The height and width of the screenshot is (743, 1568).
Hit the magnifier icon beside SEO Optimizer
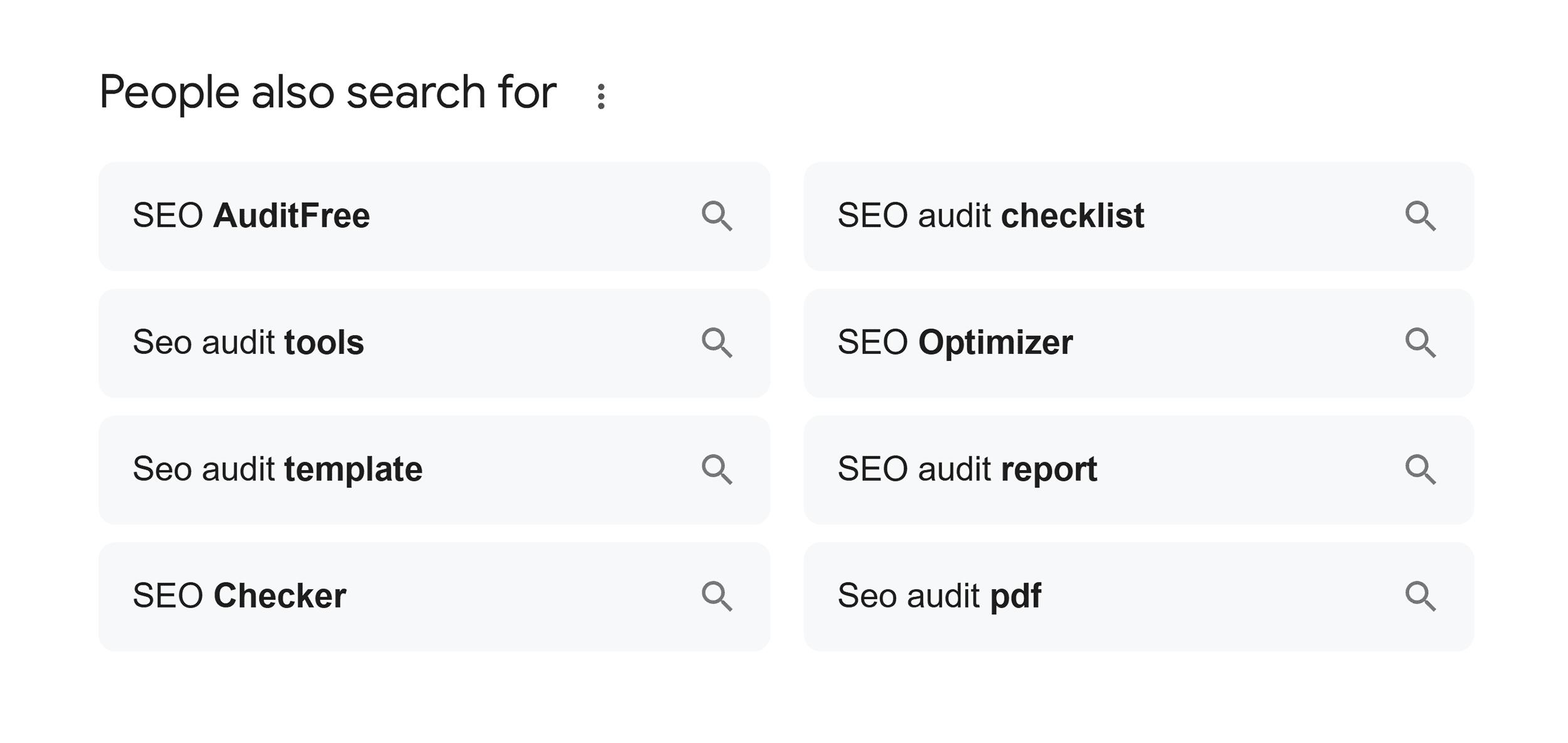[x=1420, y=343]
